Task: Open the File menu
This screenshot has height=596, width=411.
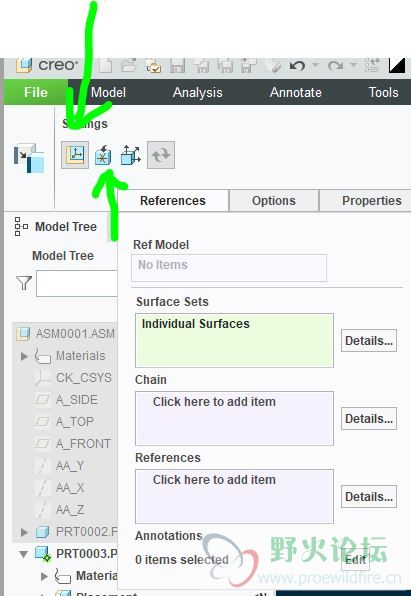Action: pyautogui.click(x=36, y=92)
